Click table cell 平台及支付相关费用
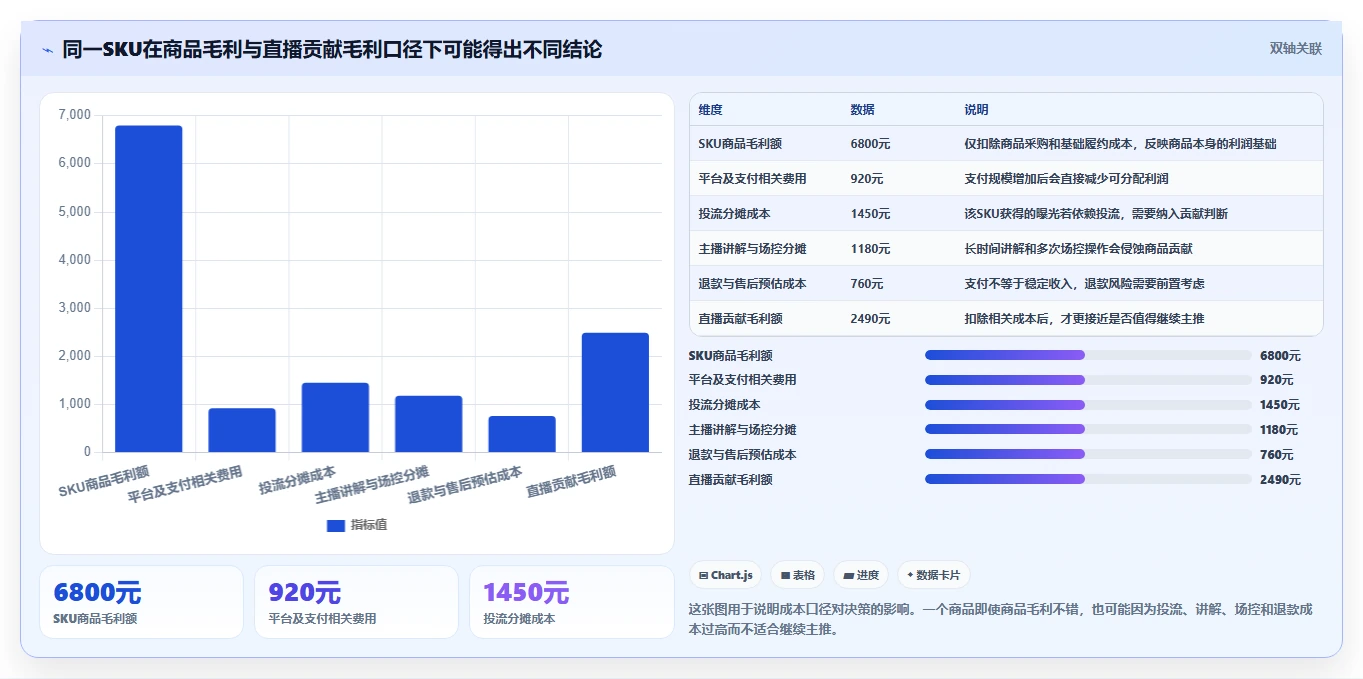 point(752,179)
